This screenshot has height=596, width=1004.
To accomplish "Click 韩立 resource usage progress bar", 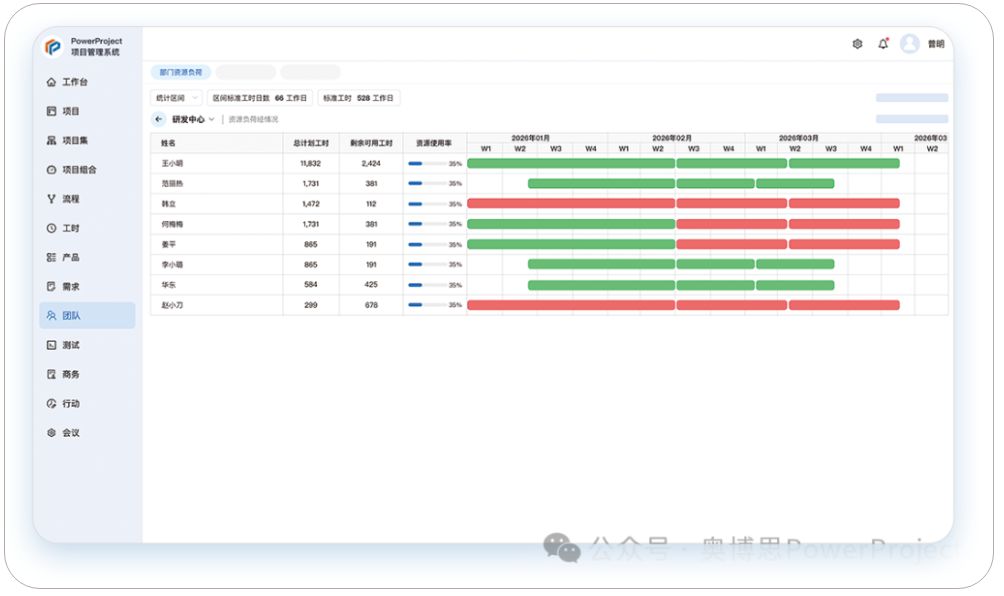I will (x=428, y=204).
